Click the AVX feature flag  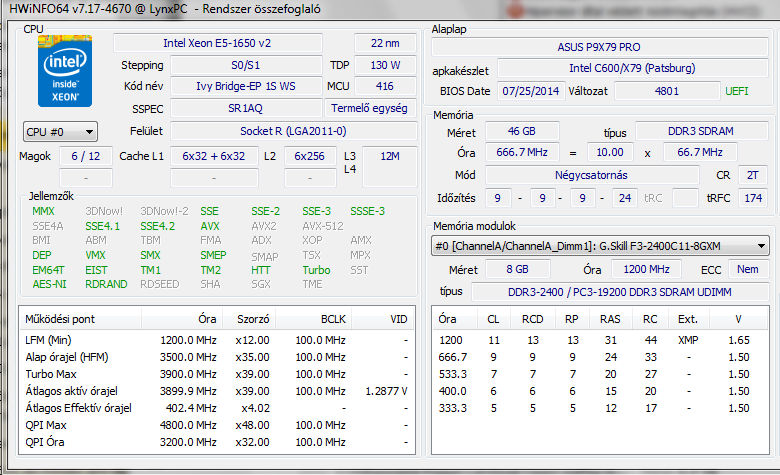pyautogui.click(x=210, y=226)
